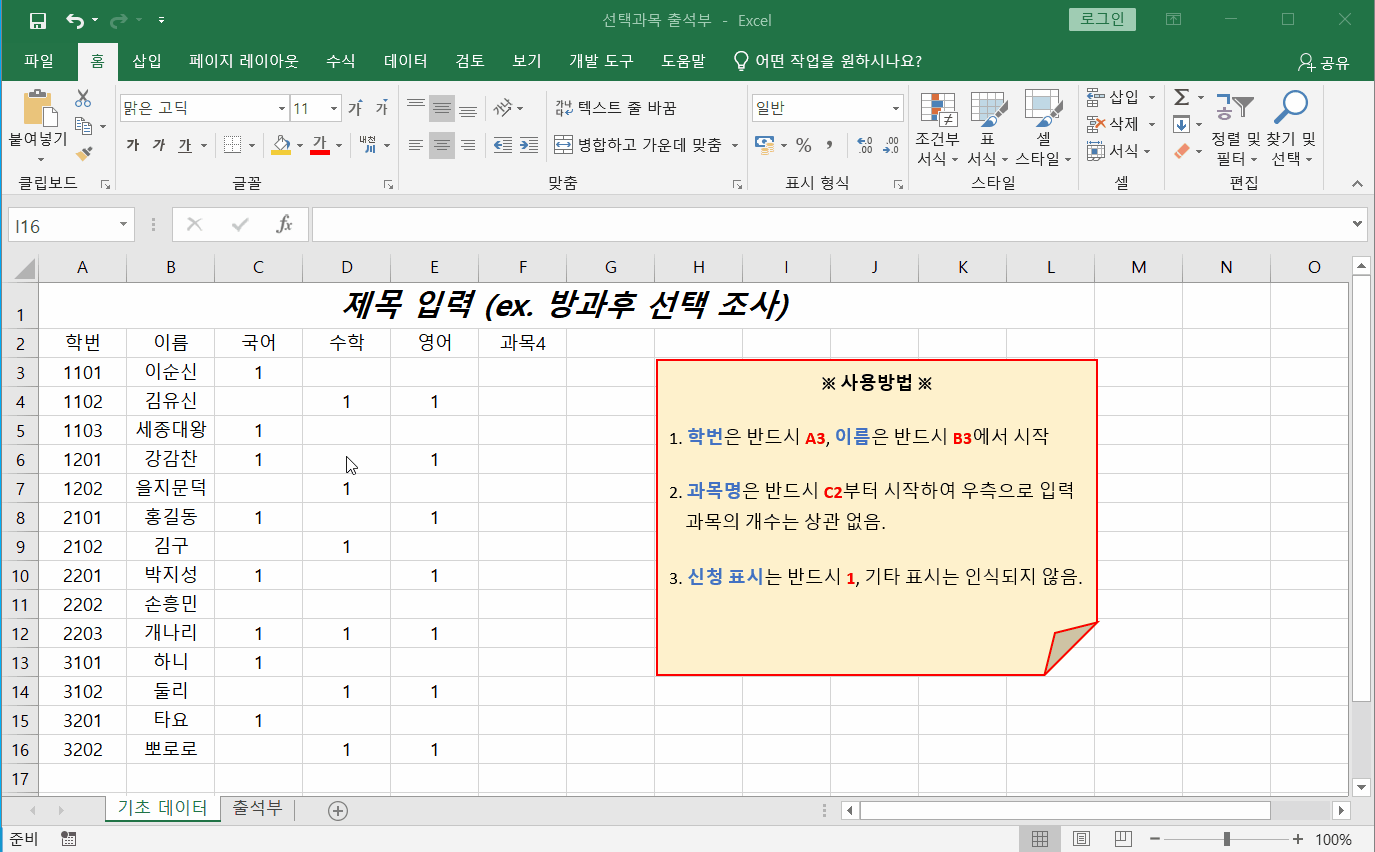Switch to the 수식 (Formulas) ribbon tab
This screenshot has width=1375, height=852.
tap(340, 61)
